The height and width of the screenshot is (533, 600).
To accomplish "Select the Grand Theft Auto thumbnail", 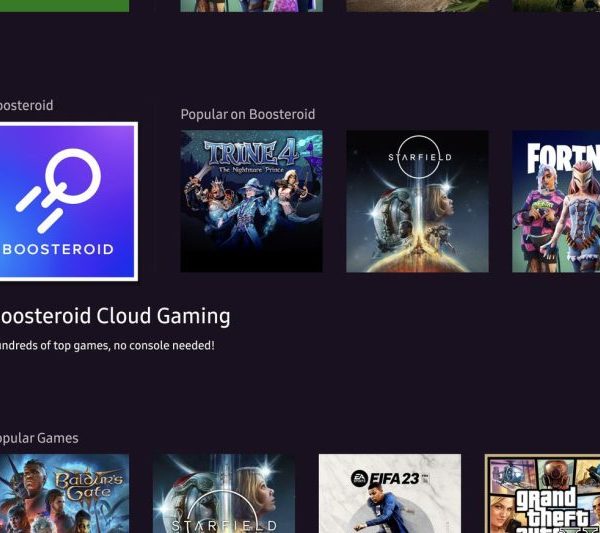I will tap(542, 494).
